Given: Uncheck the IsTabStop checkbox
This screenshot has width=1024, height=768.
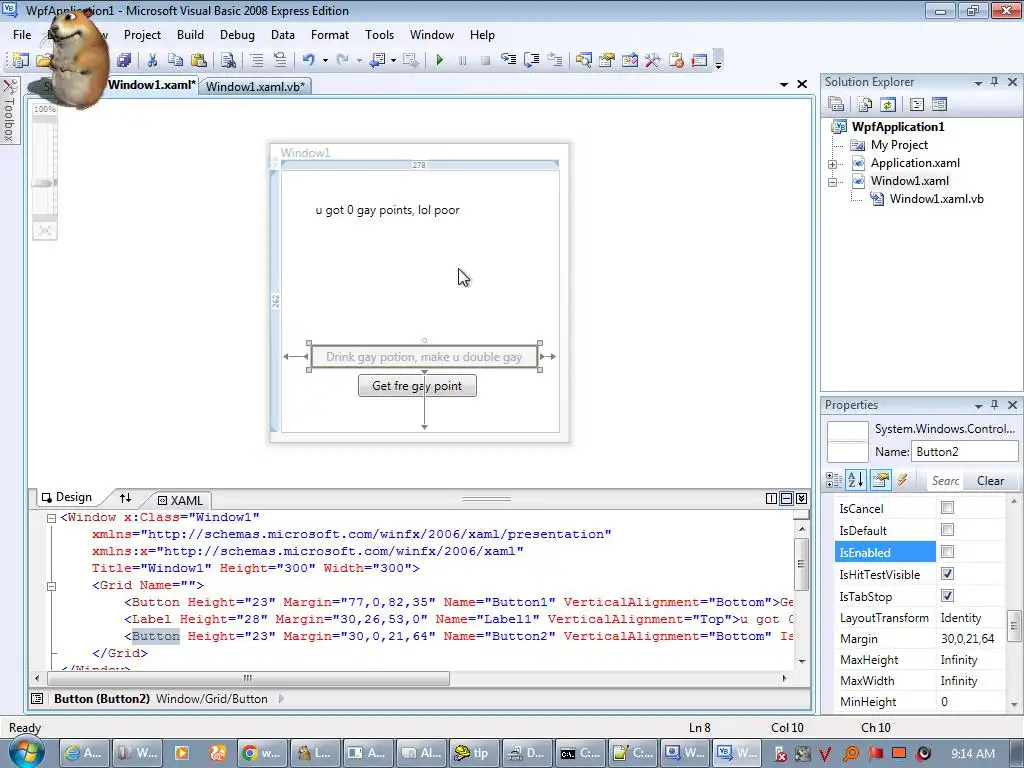Looking at the screenshot, I should 947,596.
